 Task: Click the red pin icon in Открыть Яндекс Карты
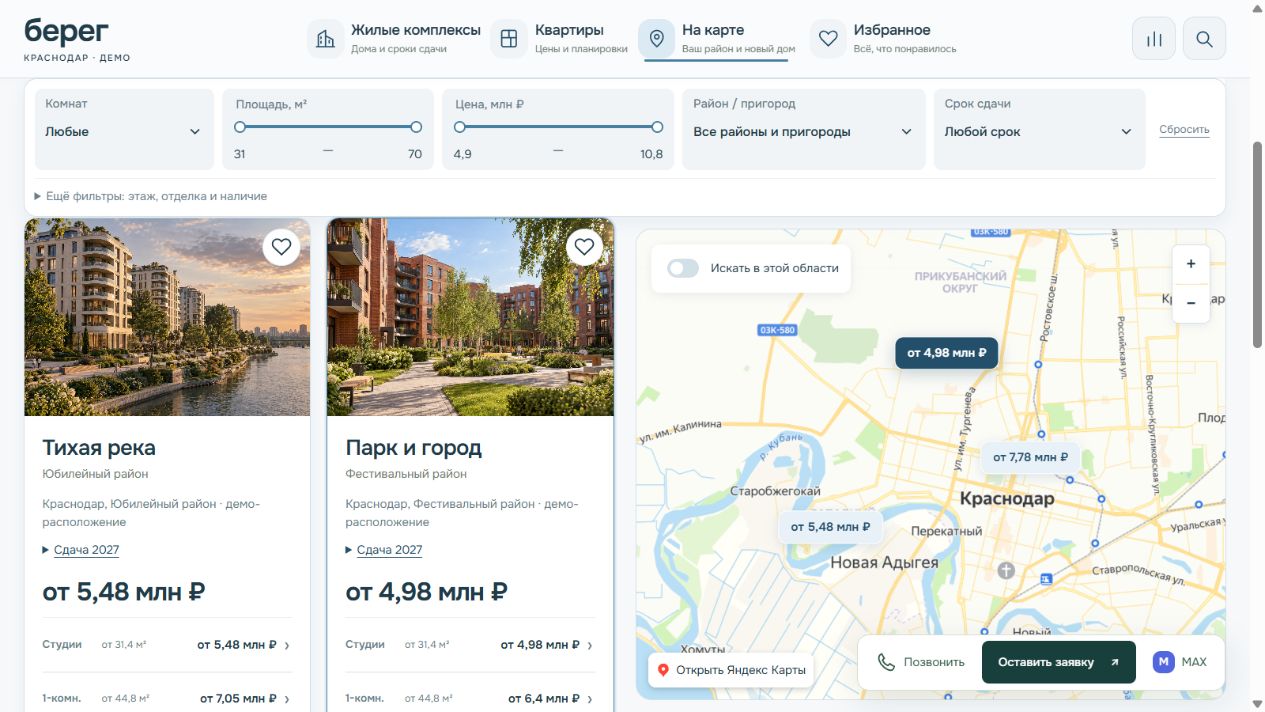click(x=662, y=670)
